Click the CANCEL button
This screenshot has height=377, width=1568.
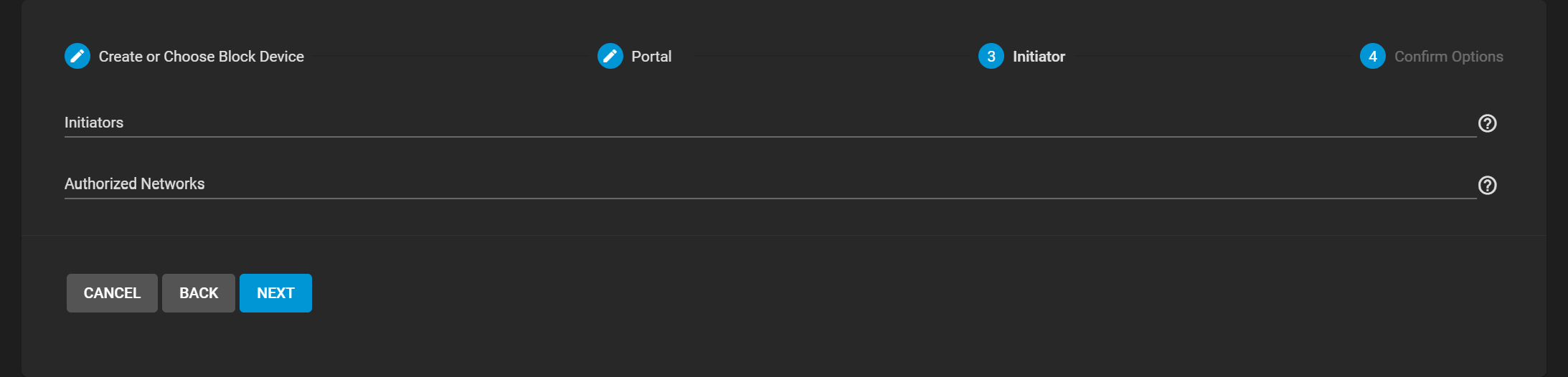(x=112, y=293)
